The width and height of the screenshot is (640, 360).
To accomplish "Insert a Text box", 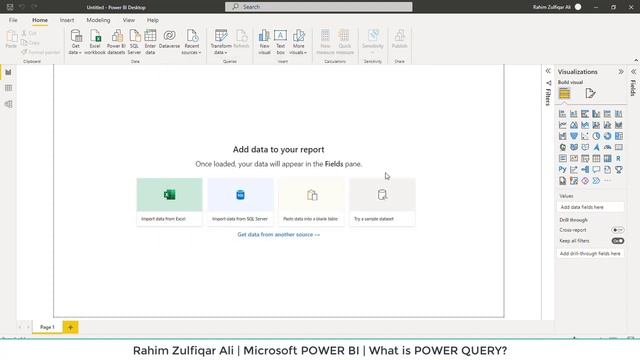I will (x=280, y=42).
